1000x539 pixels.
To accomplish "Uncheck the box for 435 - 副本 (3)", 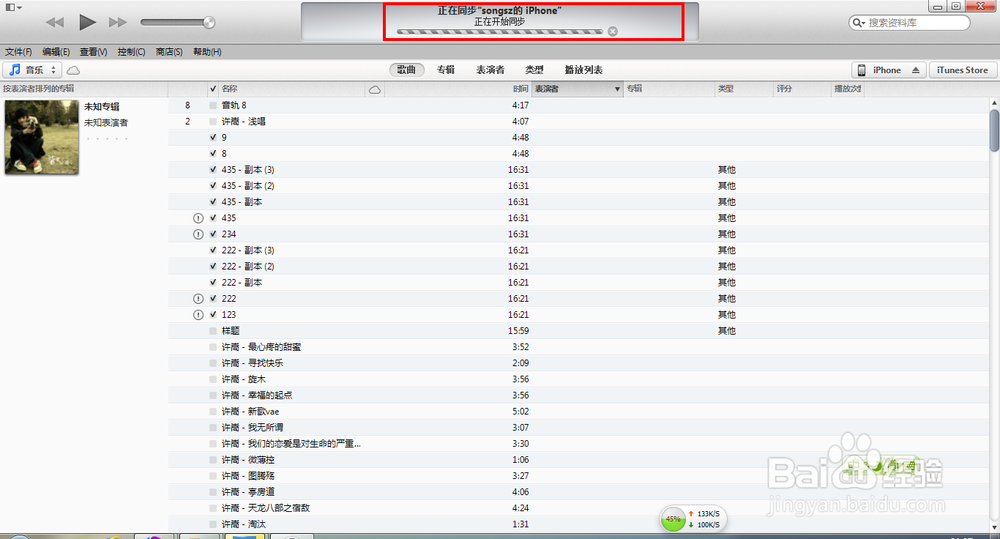I will (x=213, y=170).
